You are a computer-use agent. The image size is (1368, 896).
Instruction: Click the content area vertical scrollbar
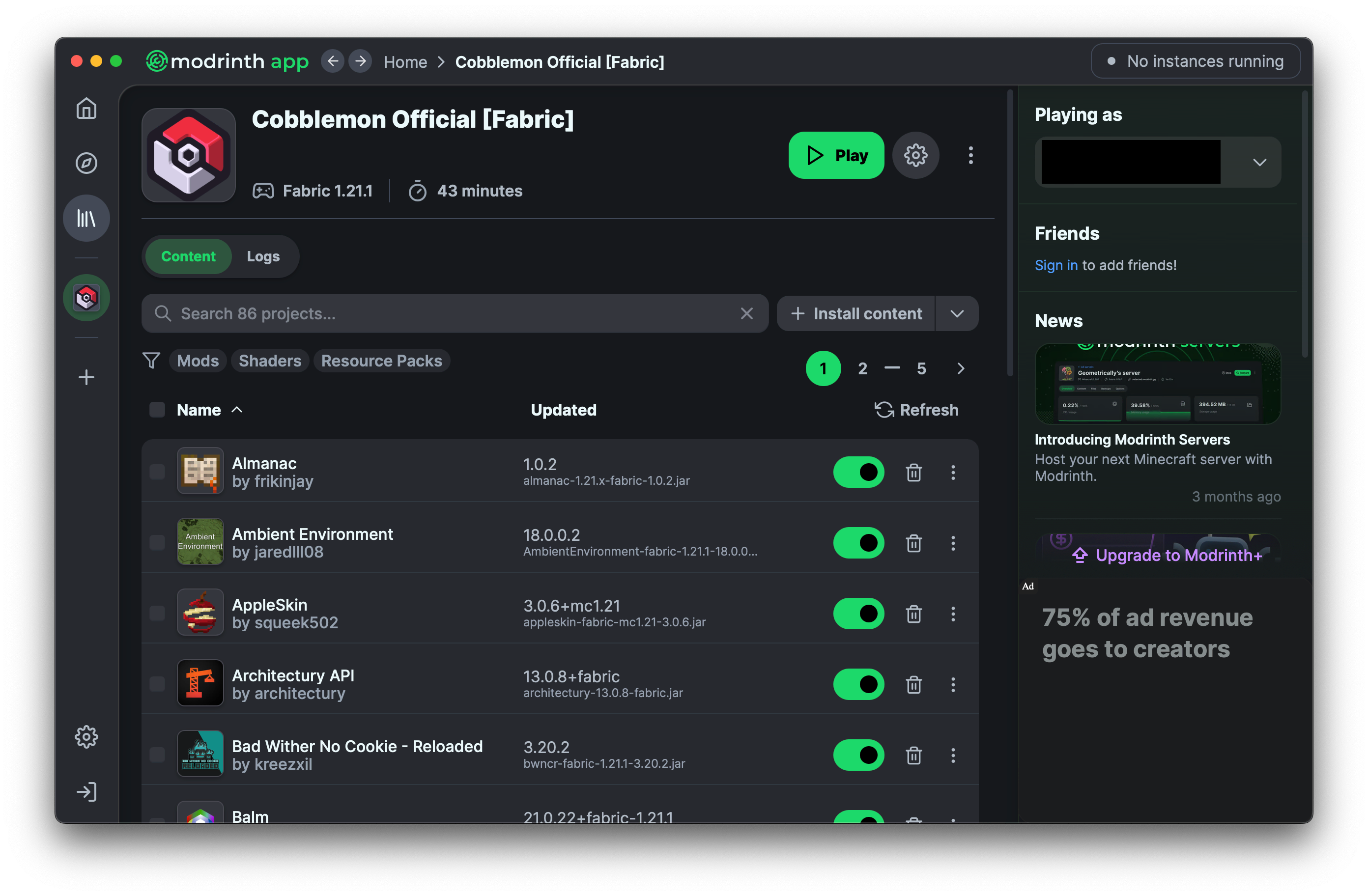[x=1010, y=233]
